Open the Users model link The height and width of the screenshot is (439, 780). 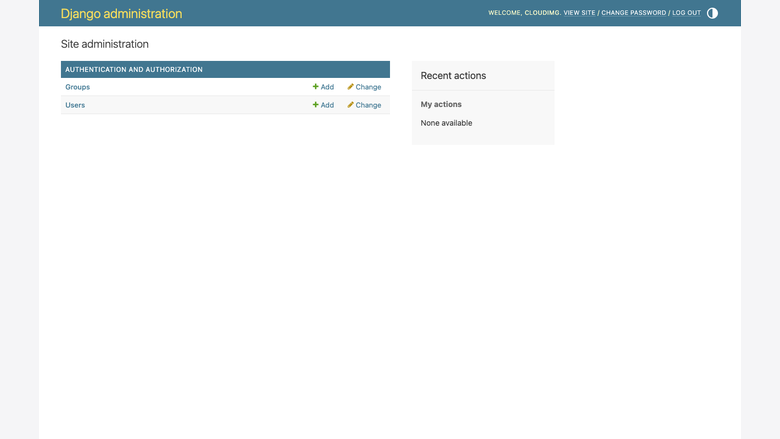(75, 105)
